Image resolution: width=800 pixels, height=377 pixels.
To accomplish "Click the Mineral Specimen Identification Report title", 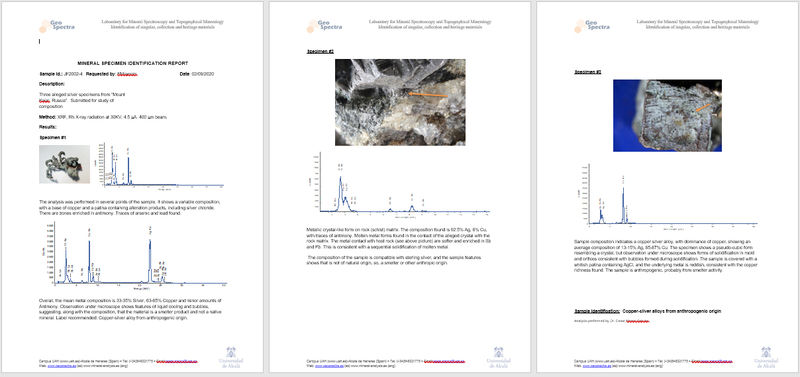I will pos(133,63).
